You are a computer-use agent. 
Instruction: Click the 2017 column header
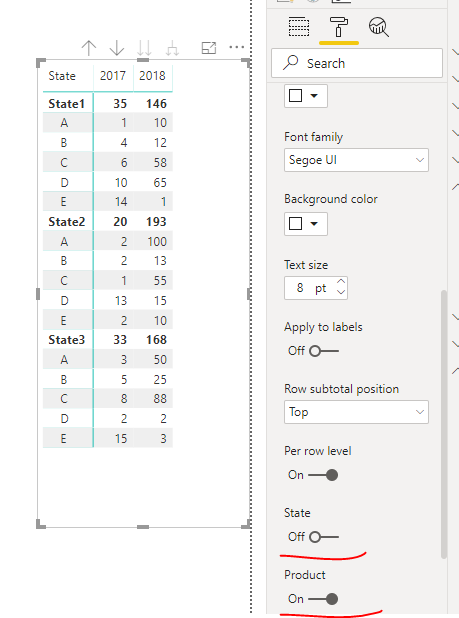click(113, 76)
